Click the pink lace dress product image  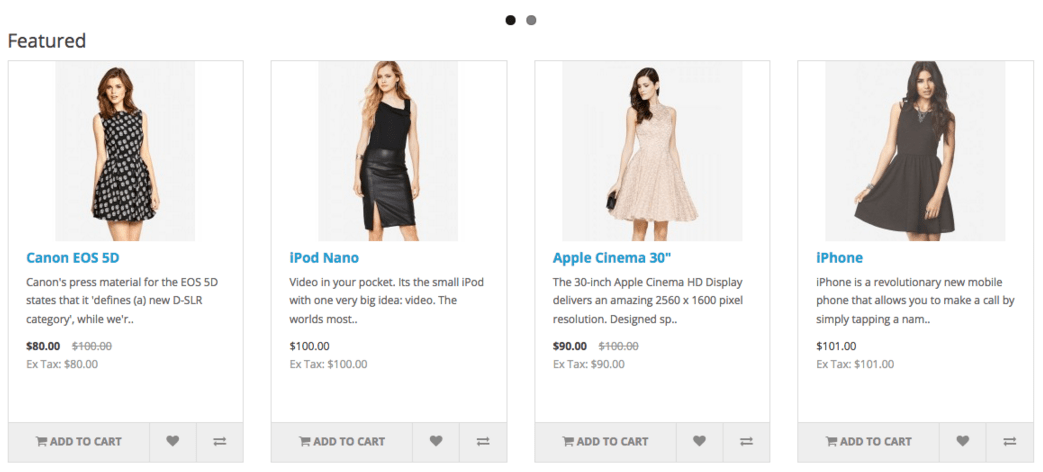[653, 151]
